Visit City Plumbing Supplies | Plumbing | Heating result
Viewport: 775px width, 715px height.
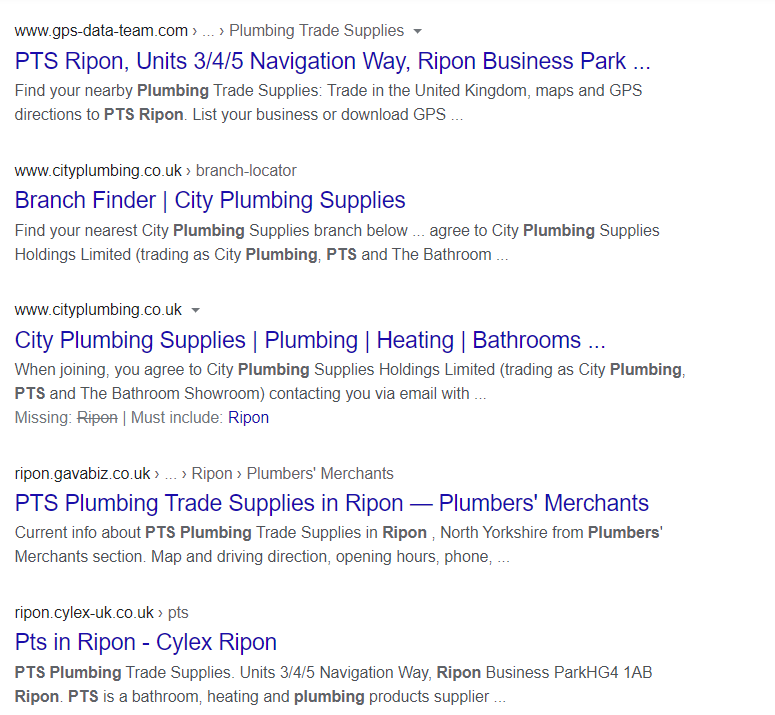tap(310, 340)
